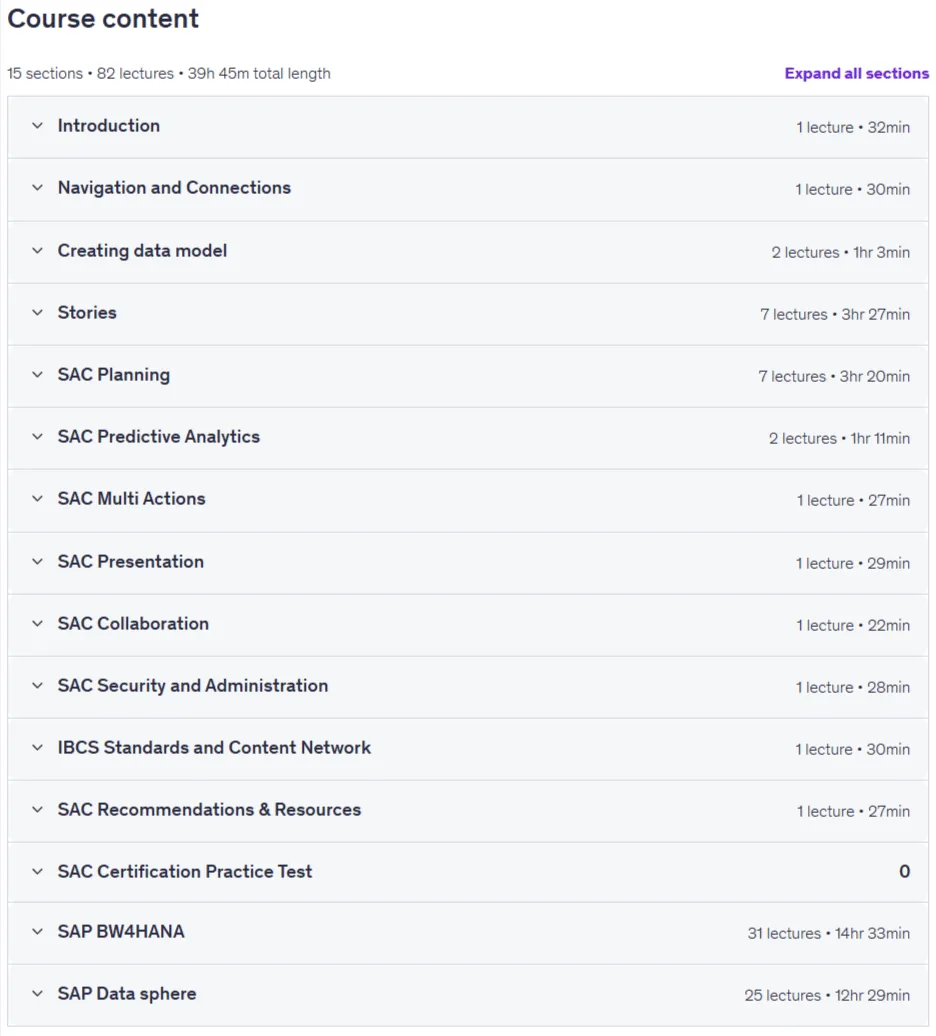The width and height of the screenshot is (936, 1036).
Task: Click the 25 lectures 12hr 29min label
Action: tap(827, 996)
